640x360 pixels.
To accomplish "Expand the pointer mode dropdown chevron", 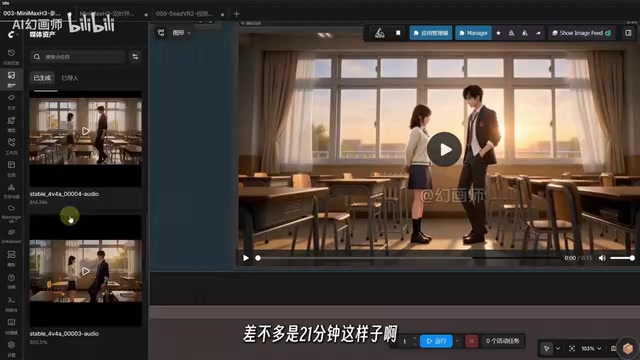I will pos(558,348).
